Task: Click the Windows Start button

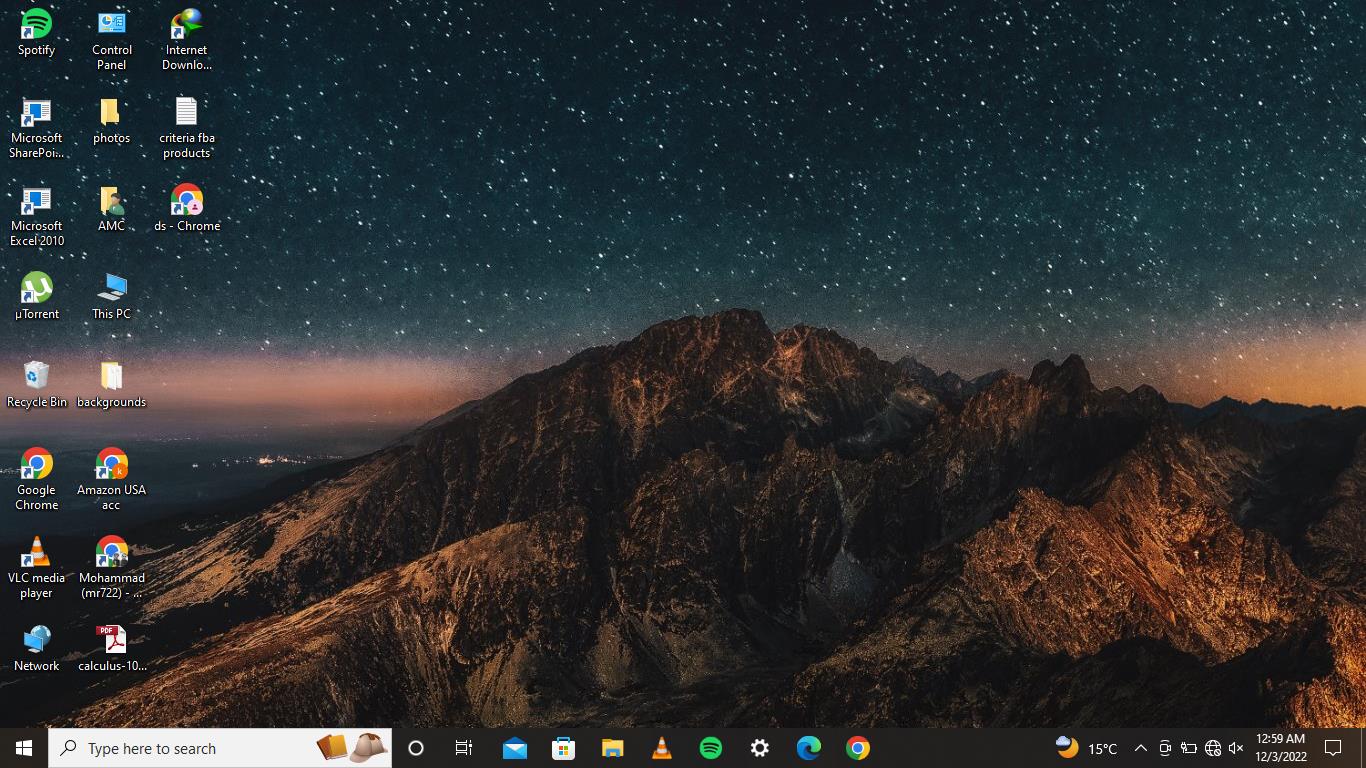Action: [24, 748]
